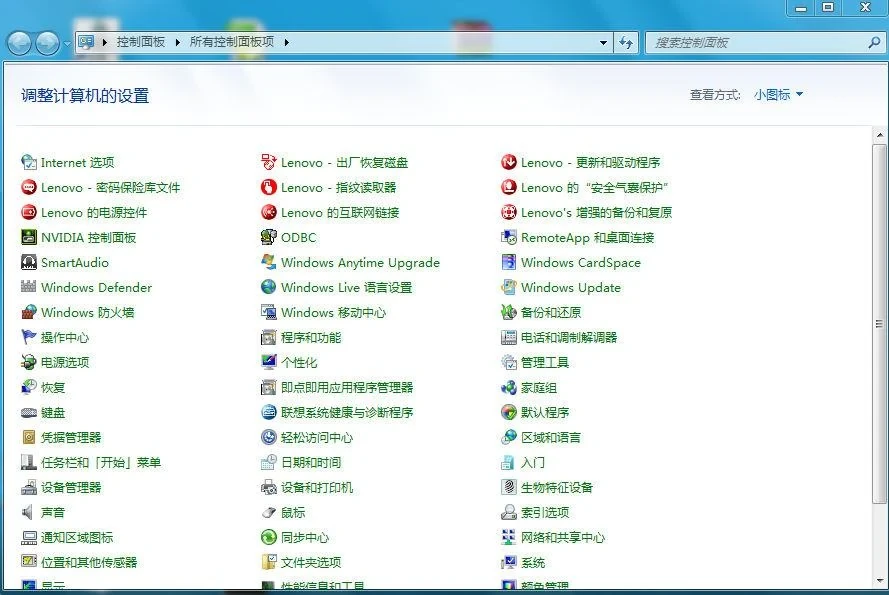This screenshot has height=595, width=889.
Task: Open the 电源选项 icon
Action: click(28, 362)
